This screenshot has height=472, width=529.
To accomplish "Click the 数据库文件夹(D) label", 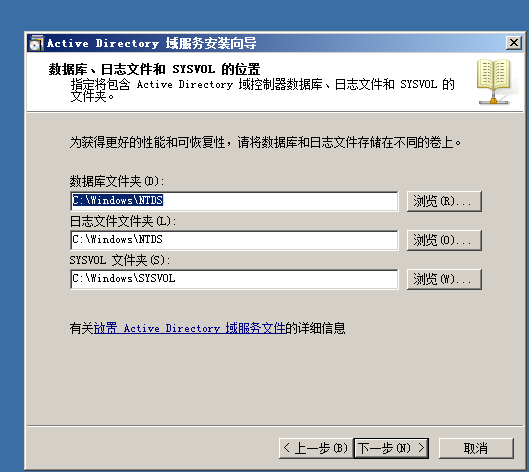I will [117, 182].
